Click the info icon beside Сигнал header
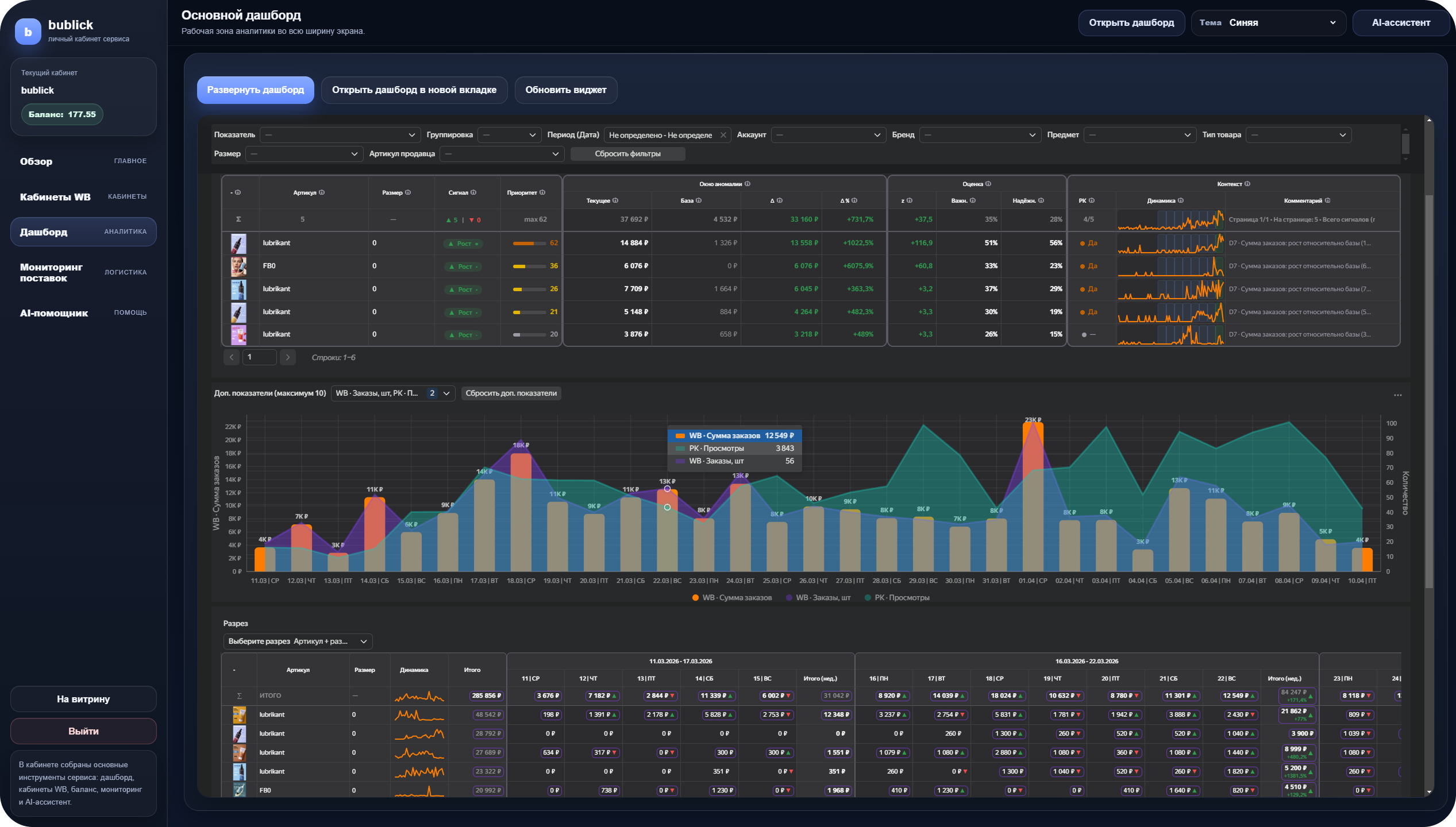Screen dimensions: 1456x827 click(x=473, y=192)
